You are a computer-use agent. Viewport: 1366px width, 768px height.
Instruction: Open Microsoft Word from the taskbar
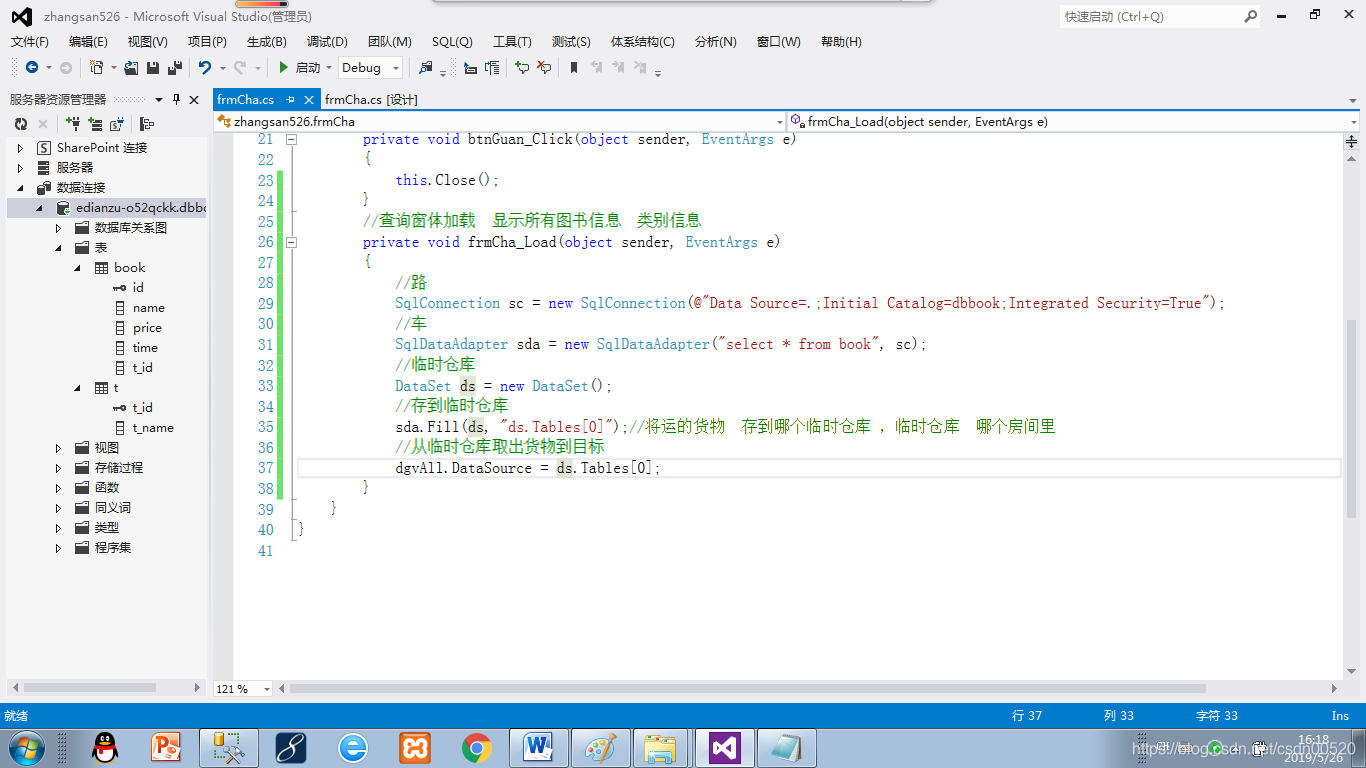point(538,747)
